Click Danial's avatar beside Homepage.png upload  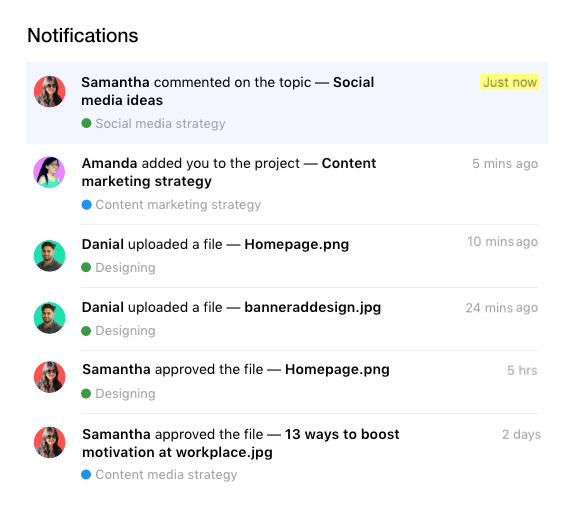(x=50, y=256)
